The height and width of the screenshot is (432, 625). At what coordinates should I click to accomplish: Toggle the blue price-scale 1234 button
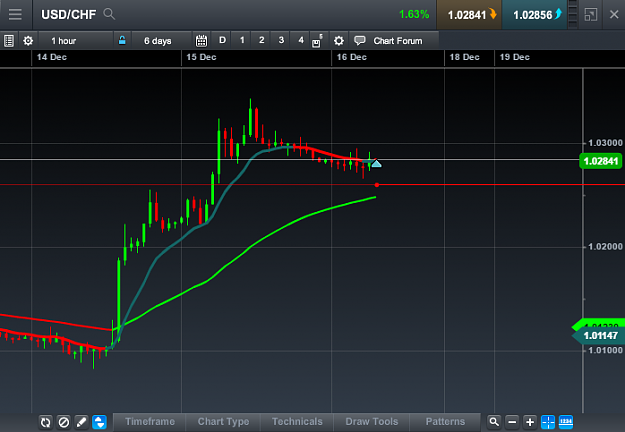(566, 422)
